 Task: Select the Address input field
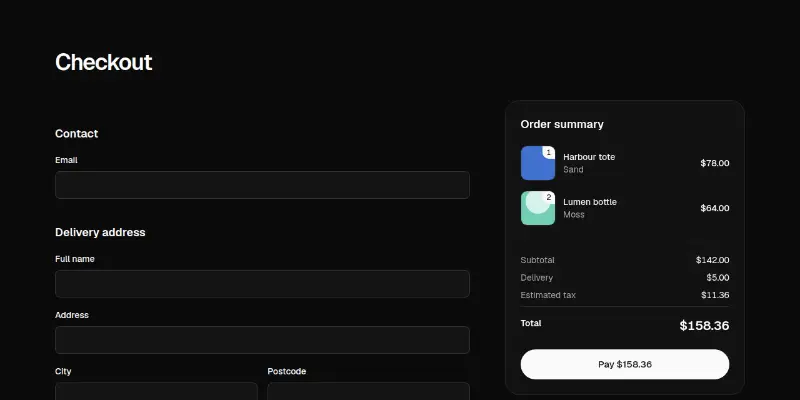click(x=262, y=340)
